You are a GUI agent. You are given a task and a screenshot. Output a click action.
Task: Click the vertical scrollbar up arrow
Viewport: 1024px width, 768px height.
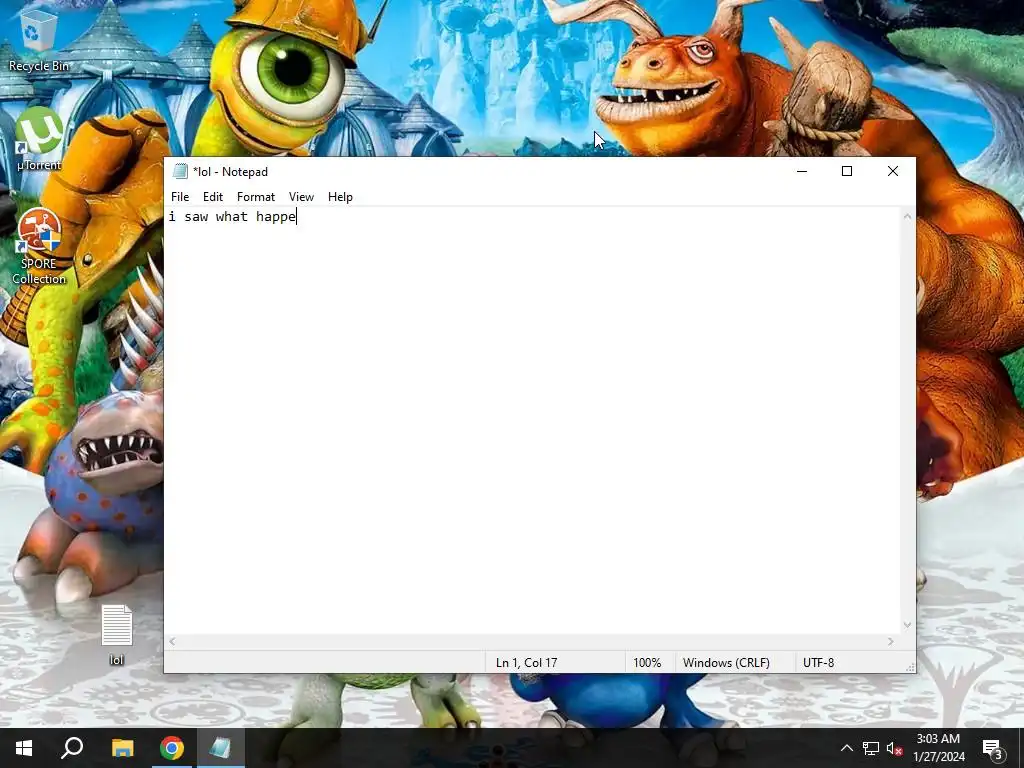click(x=907, y=216)
